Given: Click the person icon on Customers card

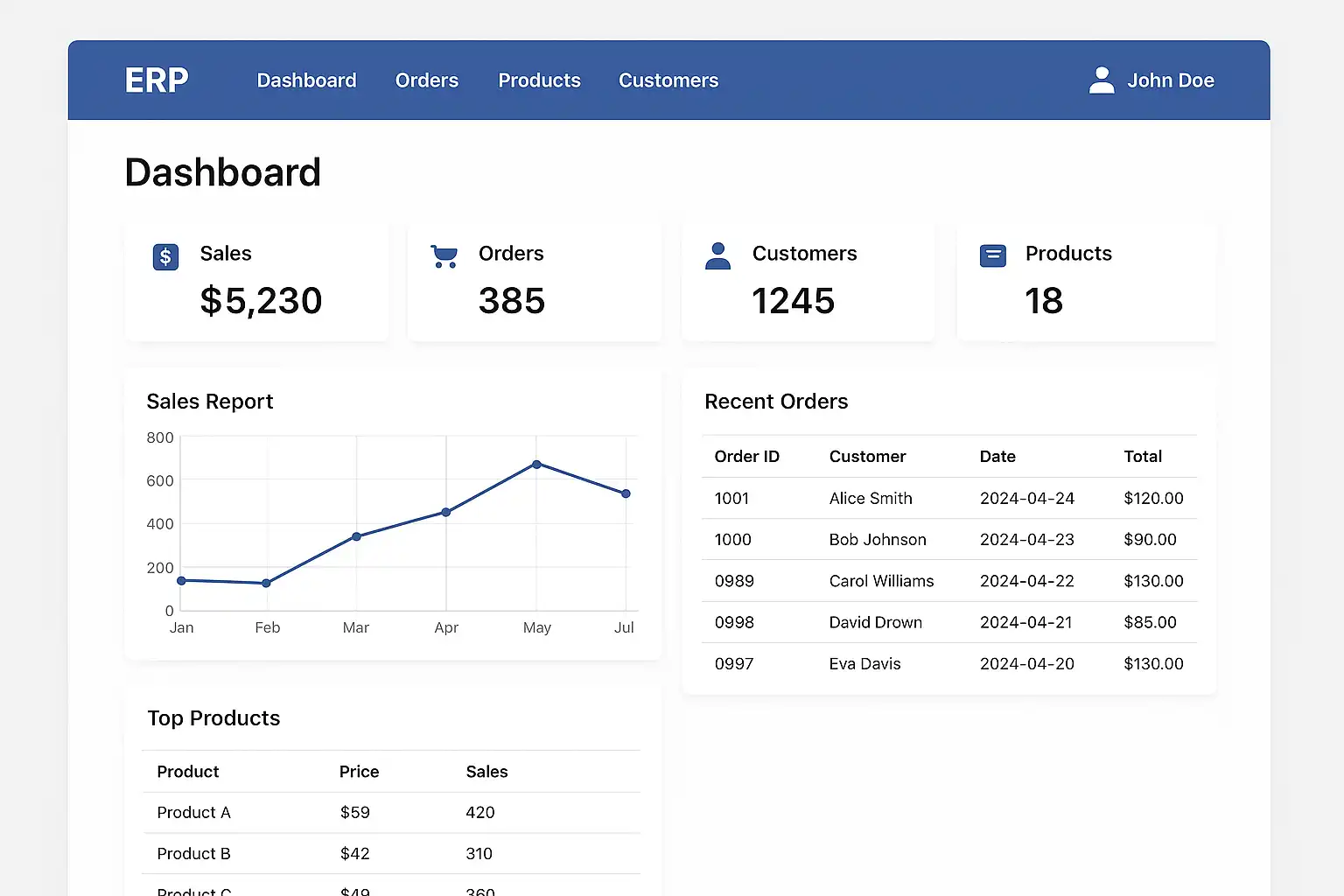Looking at the screenshot, I should tap(717, 256).
